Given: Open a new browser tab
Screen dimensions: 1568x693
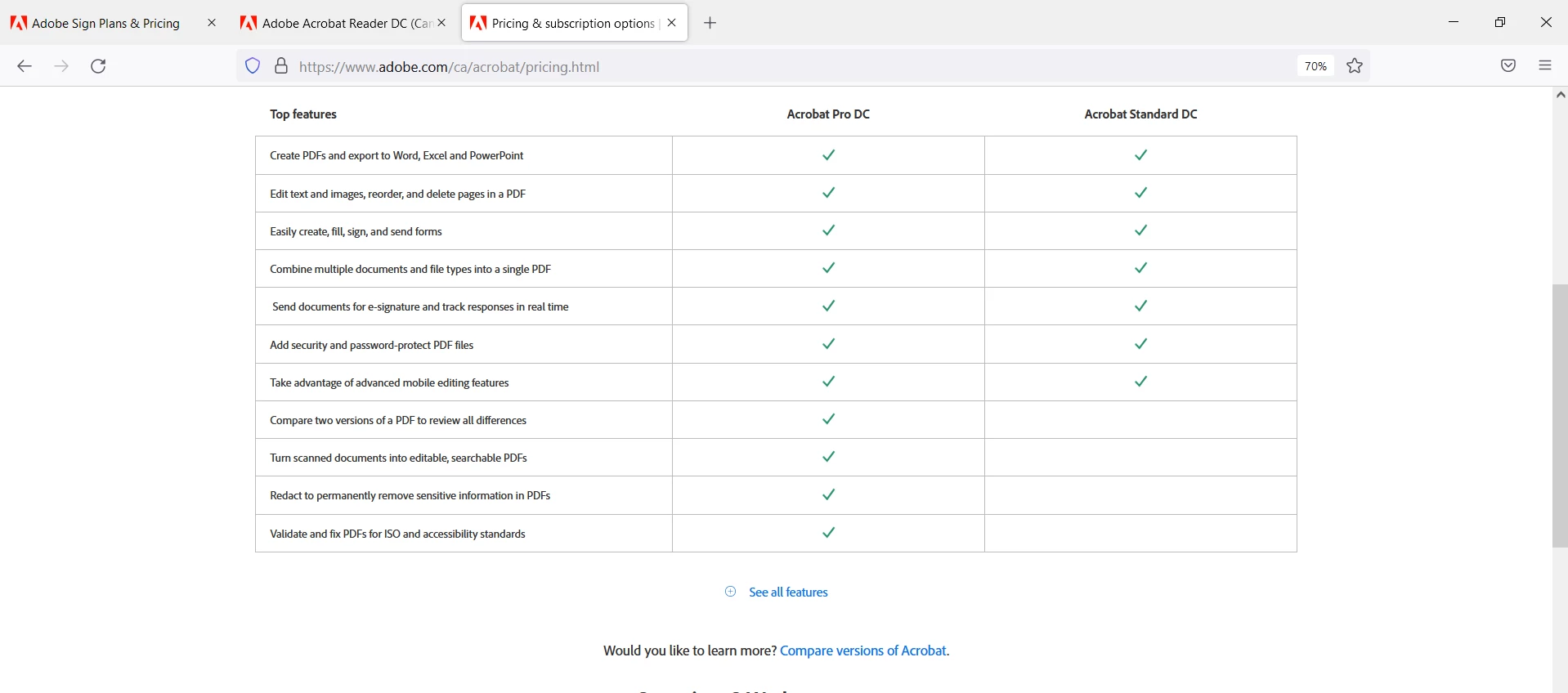Looking at the screenshot, I should pos(710,23).
